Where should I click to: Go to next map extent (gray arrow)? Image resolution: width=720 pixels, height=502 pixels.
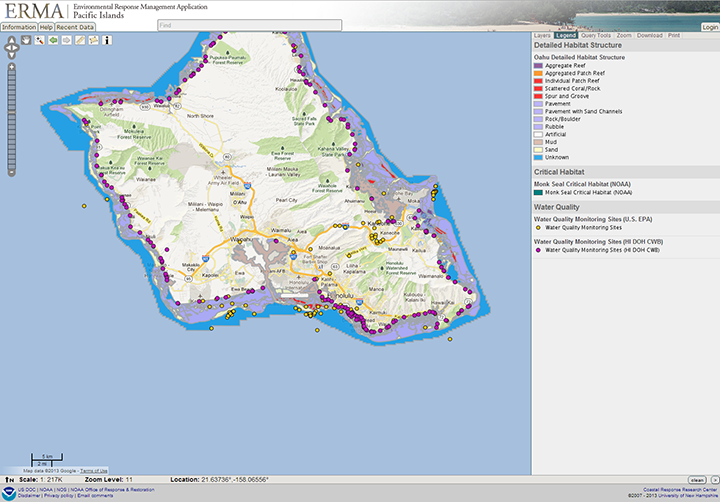tap(67, 40)
